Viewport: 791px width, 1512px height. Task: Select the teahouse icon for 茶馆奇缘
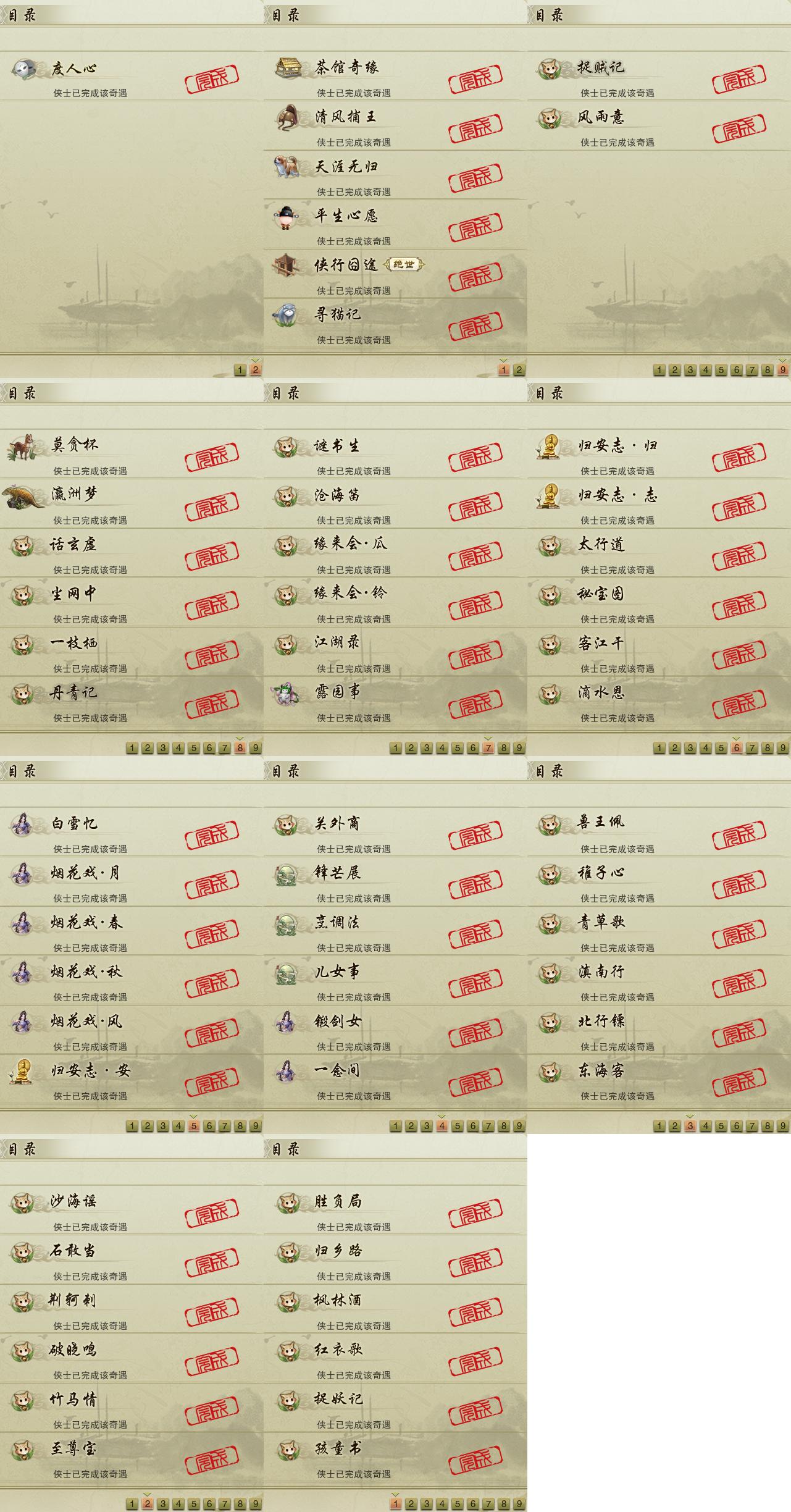(288, 67)
